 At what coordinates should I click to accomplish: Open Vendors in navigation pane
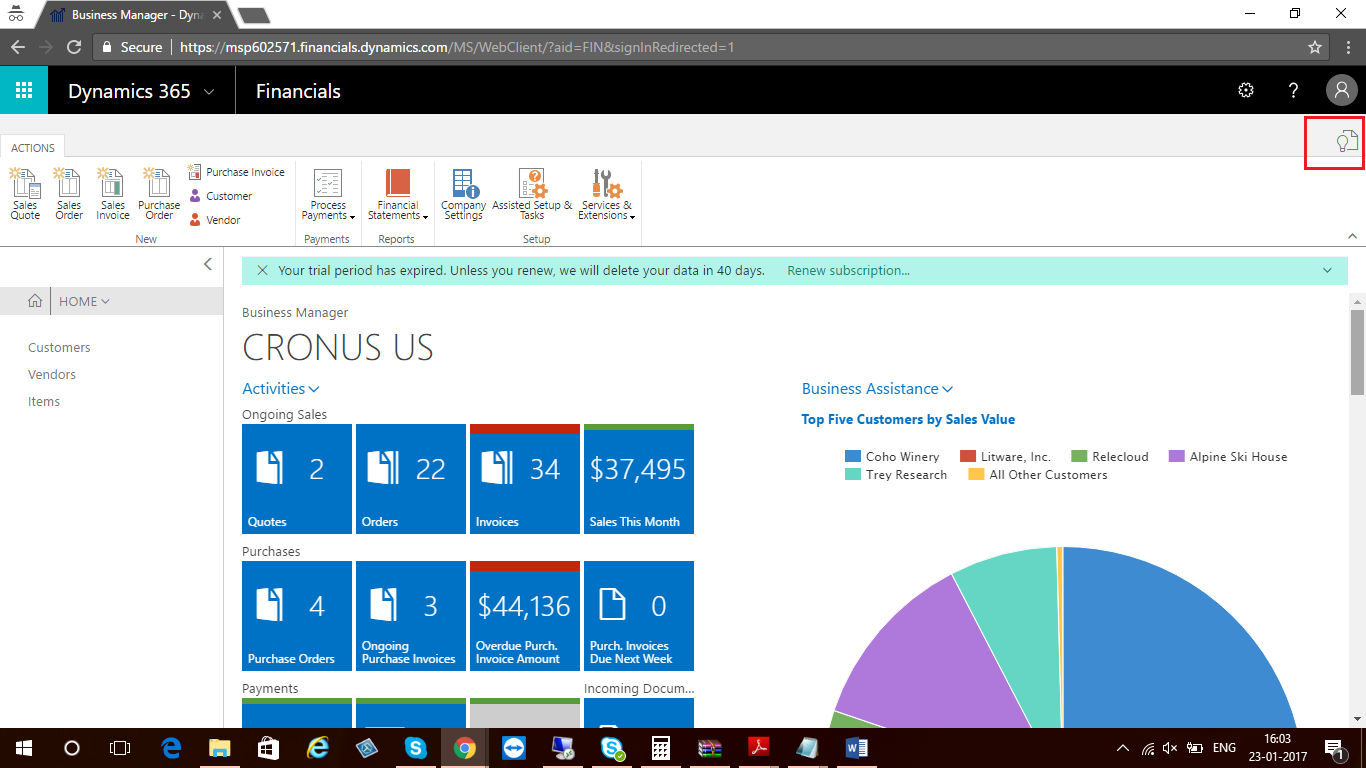pyautogui.click(x=52, y=374)
